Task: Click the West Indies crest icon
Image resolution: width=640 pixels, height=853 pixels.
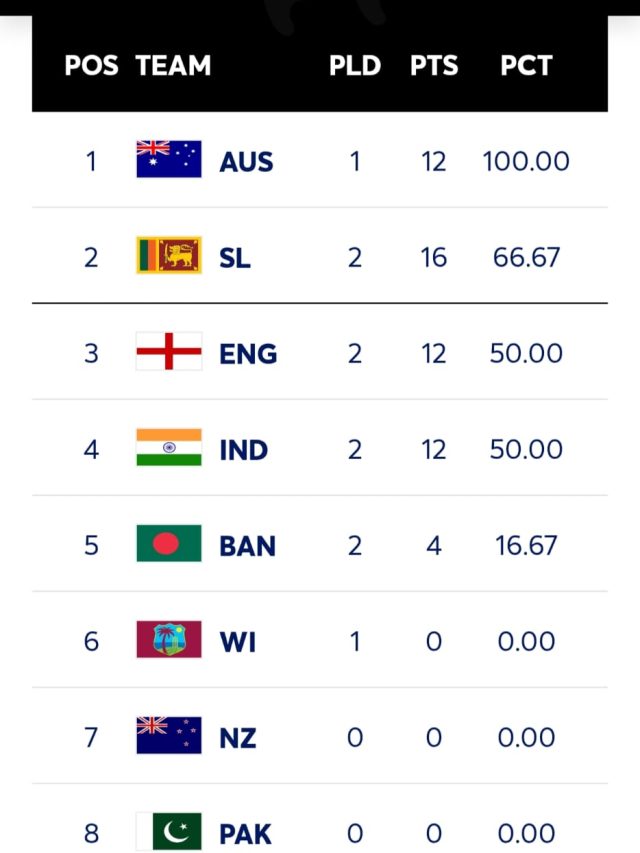Action: [169, 639]
